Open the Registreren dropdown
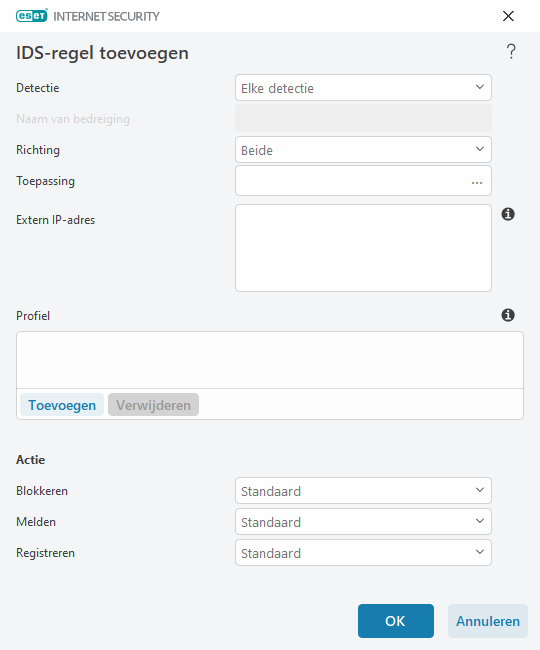Image resolution: width=540 pixels, height=650 pixels. coord(363,553)
